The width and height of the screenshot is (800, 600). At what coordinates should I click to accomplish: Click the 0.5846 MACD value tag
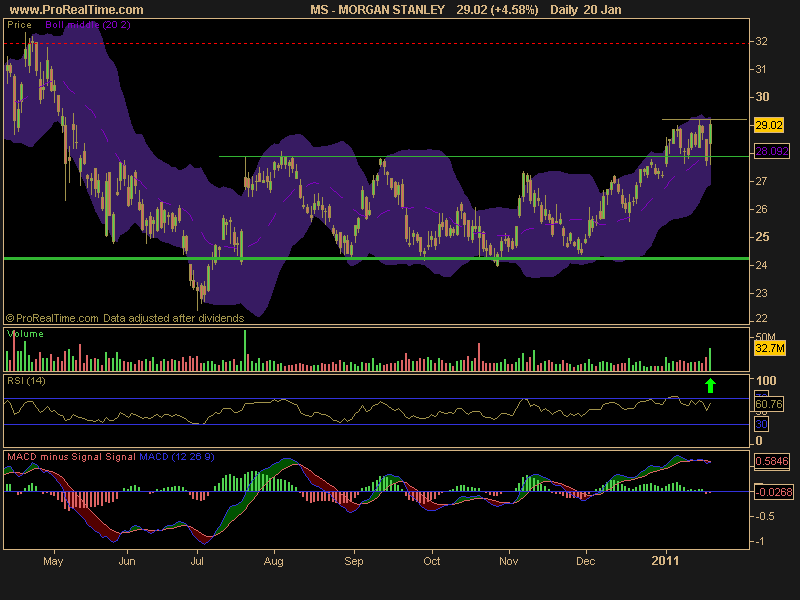tap(771, 461)
